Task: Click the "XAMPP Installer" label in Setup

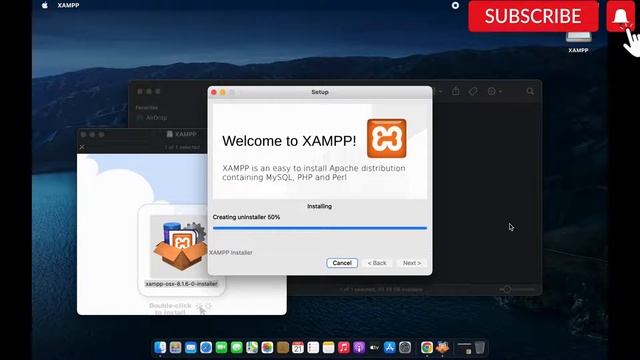Action: click(231, 253)
